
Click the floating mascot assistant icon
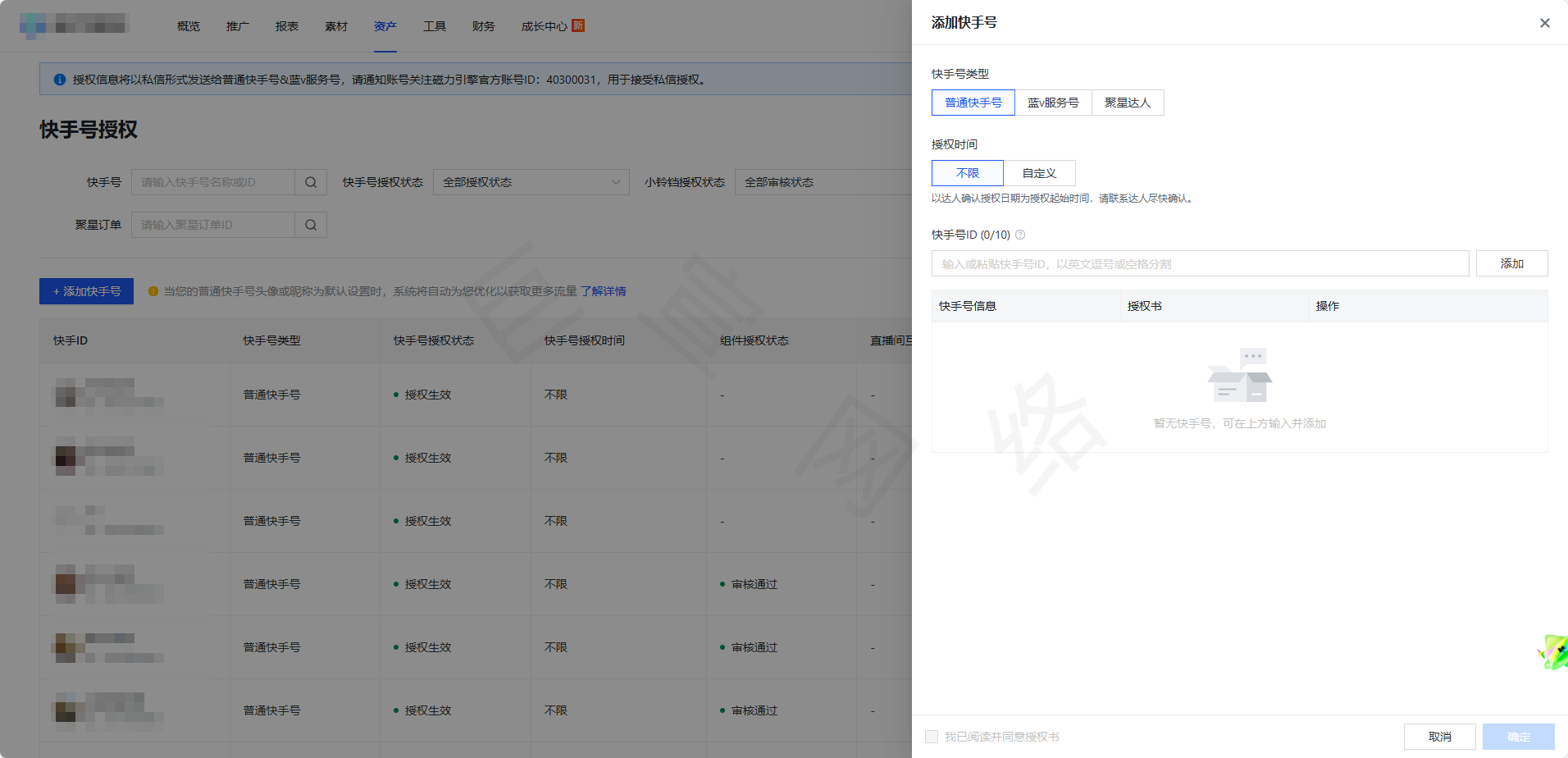coord(1553,652)
